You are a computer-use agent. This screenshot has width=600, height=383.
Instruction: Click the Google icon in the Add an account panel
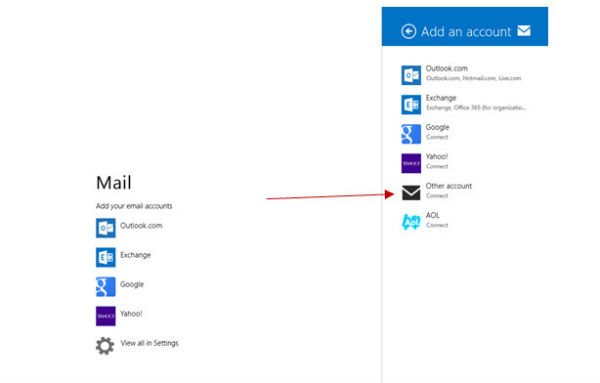tap(411, 134)
